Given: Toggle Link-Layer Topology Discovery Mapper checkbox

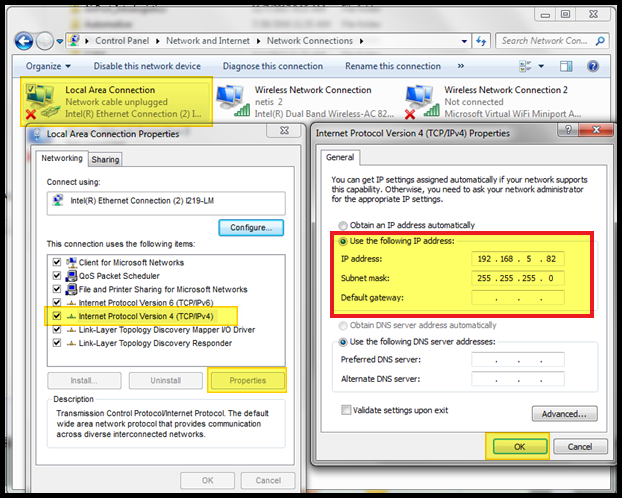Looking at the screenshot, I should click(57, 330).
